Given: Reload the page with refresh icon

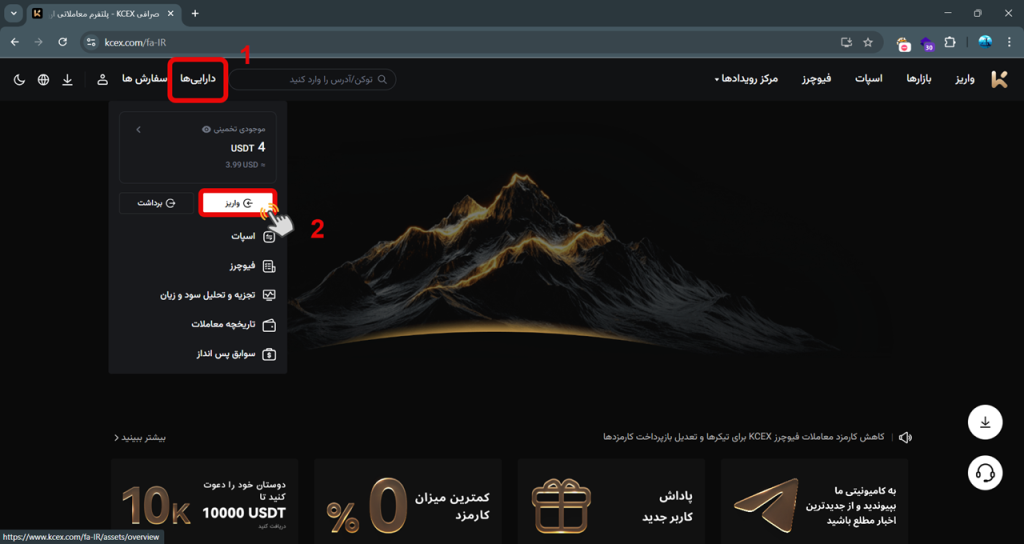Looking at the screenshot, I should 63,42.
